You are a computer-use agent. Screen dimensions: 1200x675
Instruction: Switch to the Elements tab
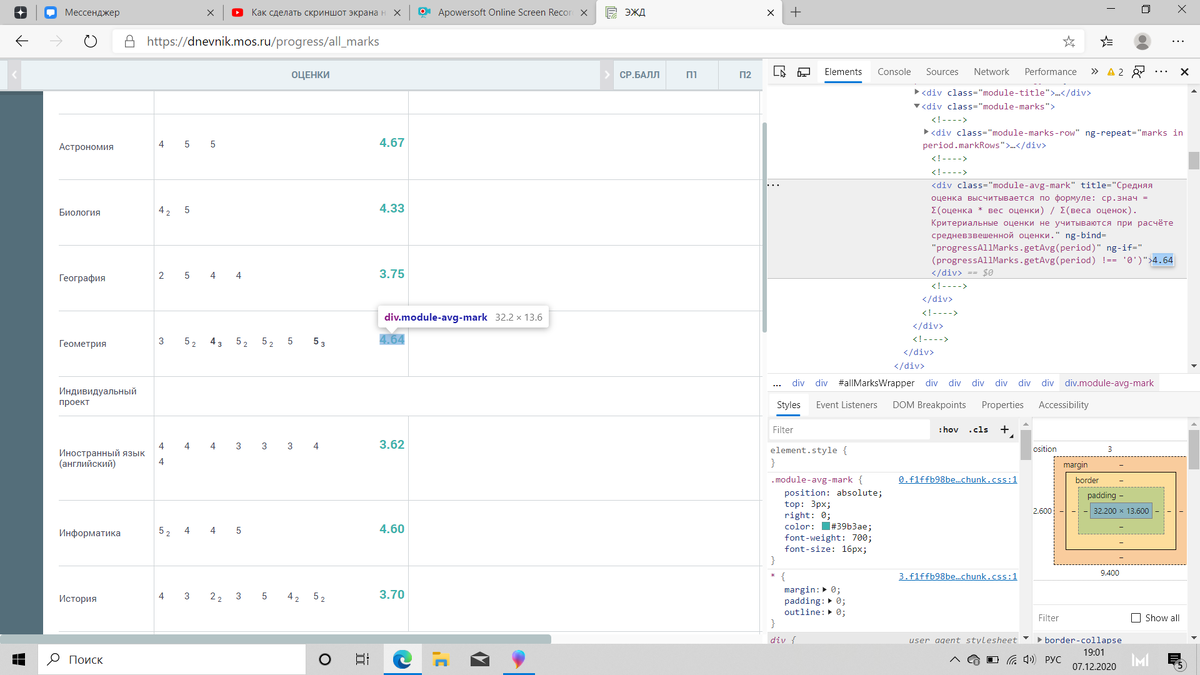pyautogui.click(x=843, y=72)
